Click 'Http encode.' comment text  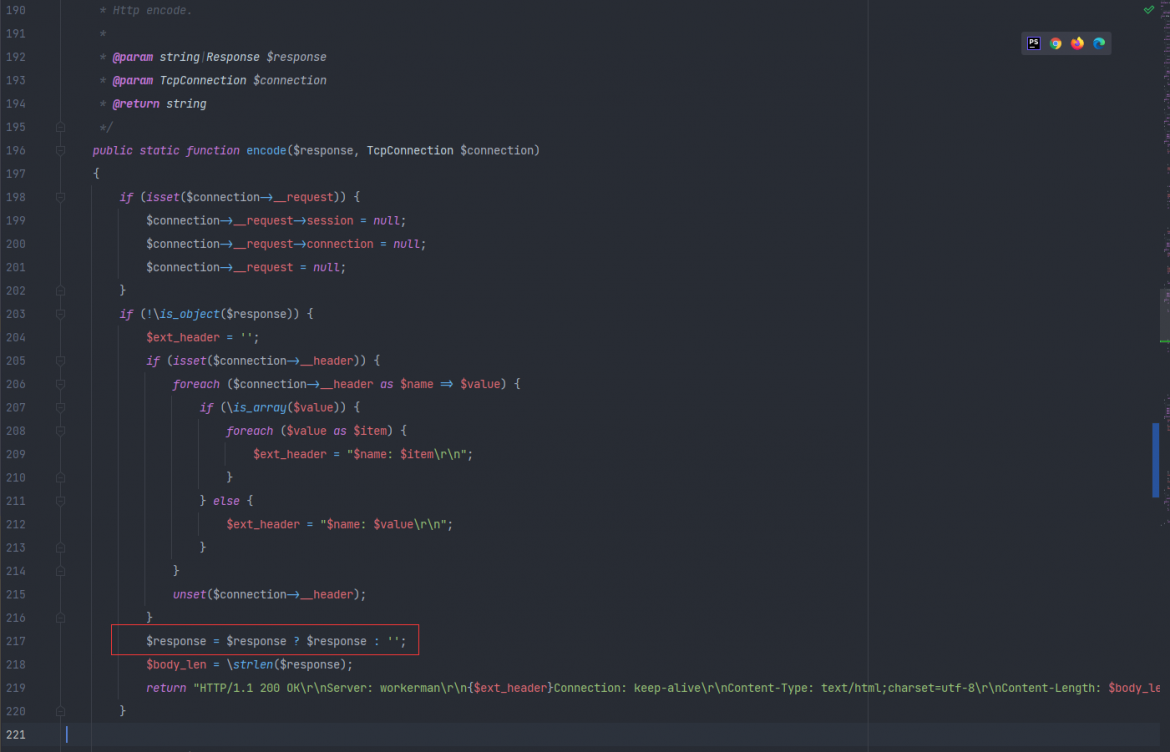(x=152, y=10)
